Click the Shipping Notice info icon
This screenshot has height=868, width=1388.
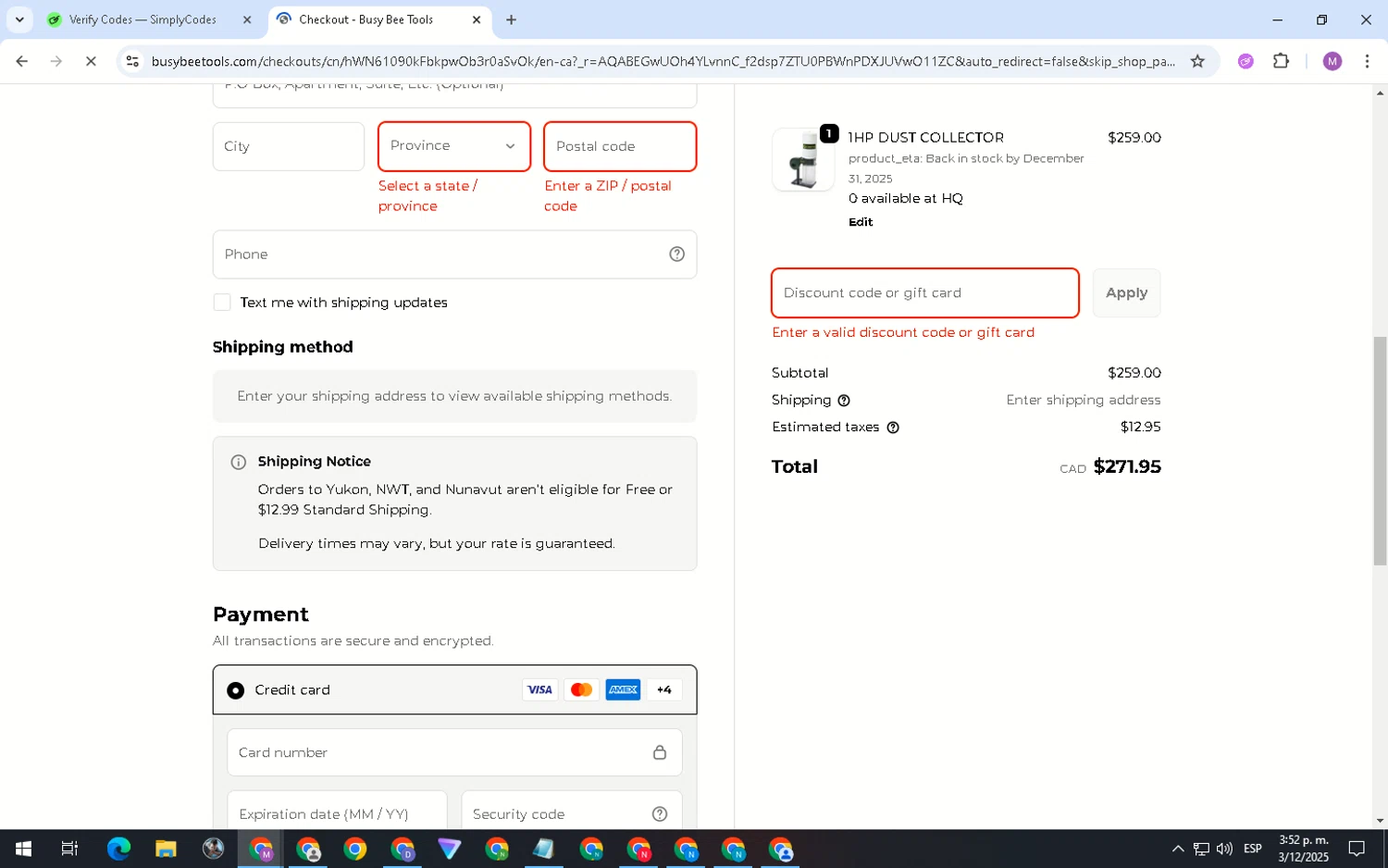click(x=238, y=462)
